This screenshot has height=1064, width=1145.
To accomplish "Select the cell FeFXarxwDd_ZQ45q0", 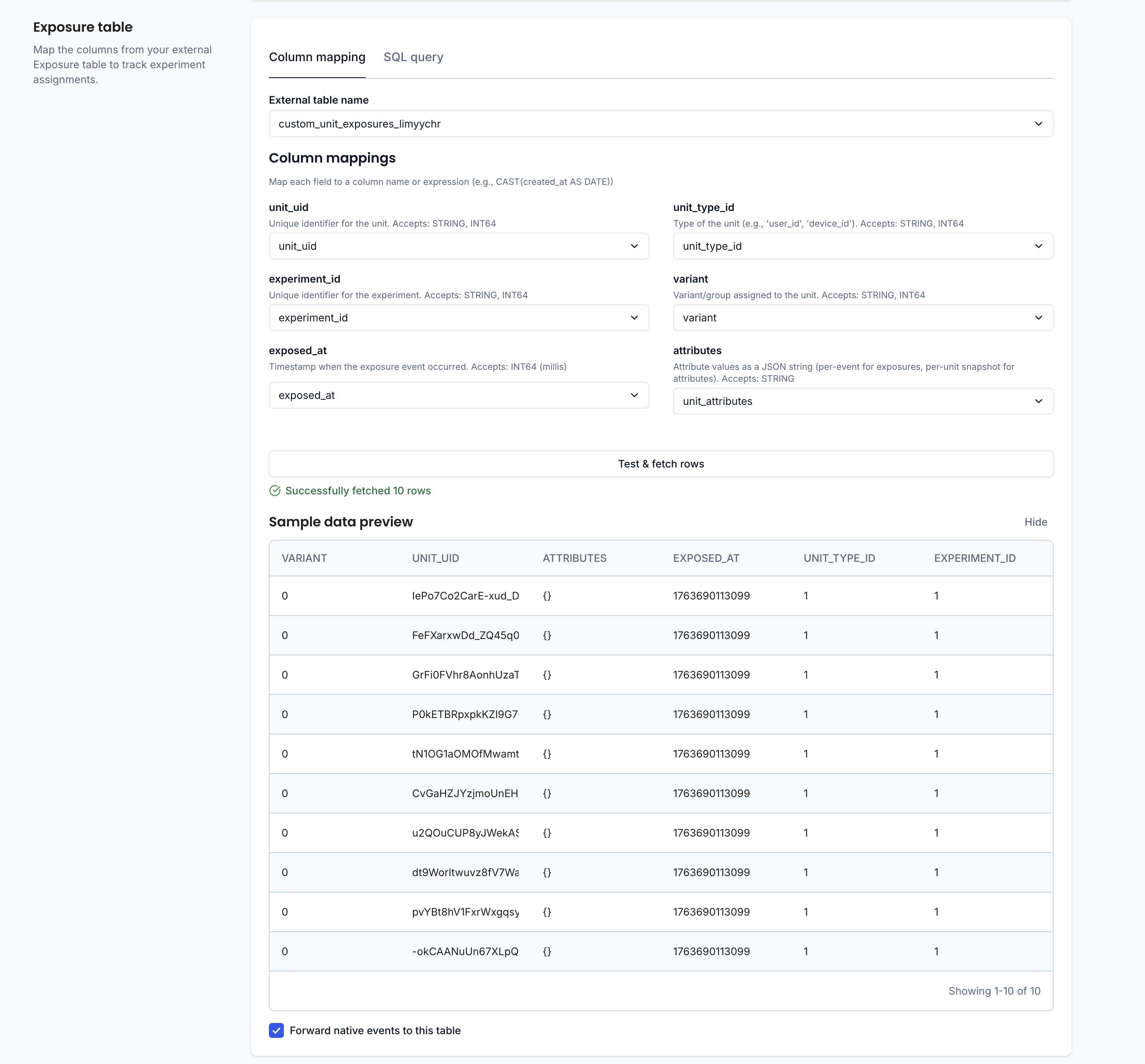I will 465,635.
